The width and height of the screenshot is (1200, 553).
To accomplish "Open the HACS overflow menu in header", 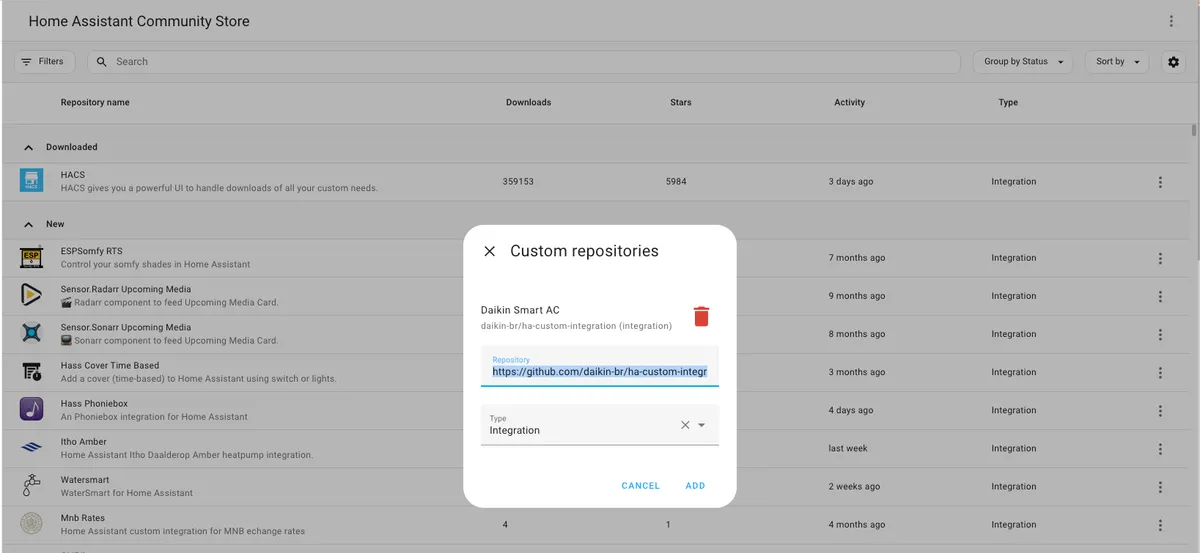I will click(1171, 21).
